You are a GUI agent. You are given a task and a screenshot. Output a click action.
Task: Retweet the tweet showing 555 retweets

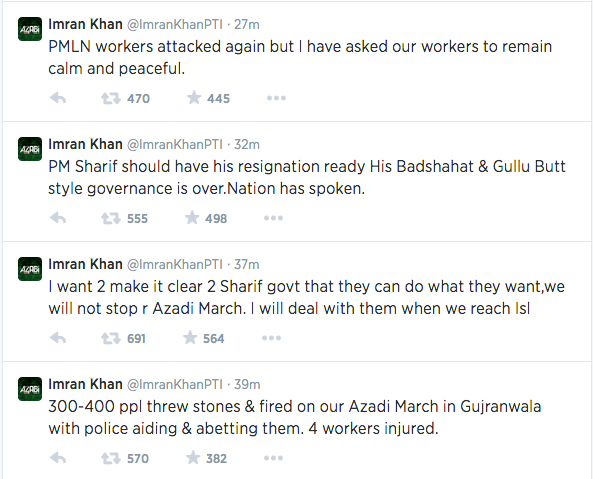pyautogui.click(x=111, y=219)
